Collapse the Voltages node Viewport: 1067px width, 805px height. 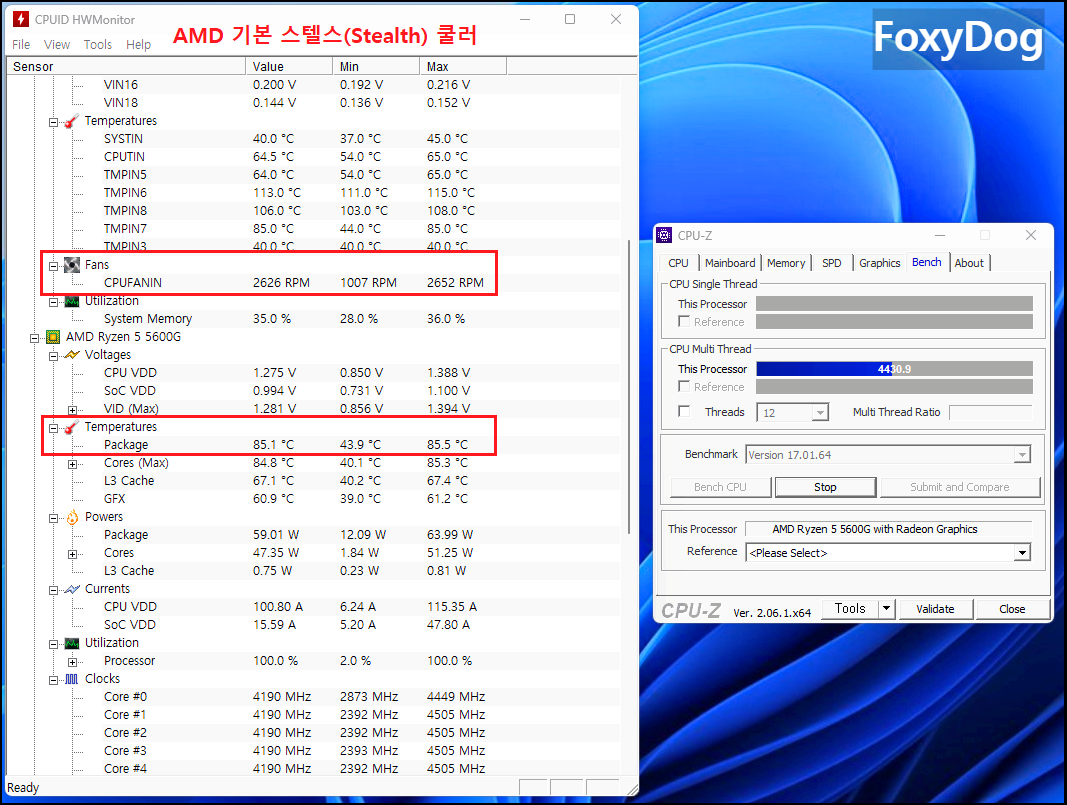53,356
